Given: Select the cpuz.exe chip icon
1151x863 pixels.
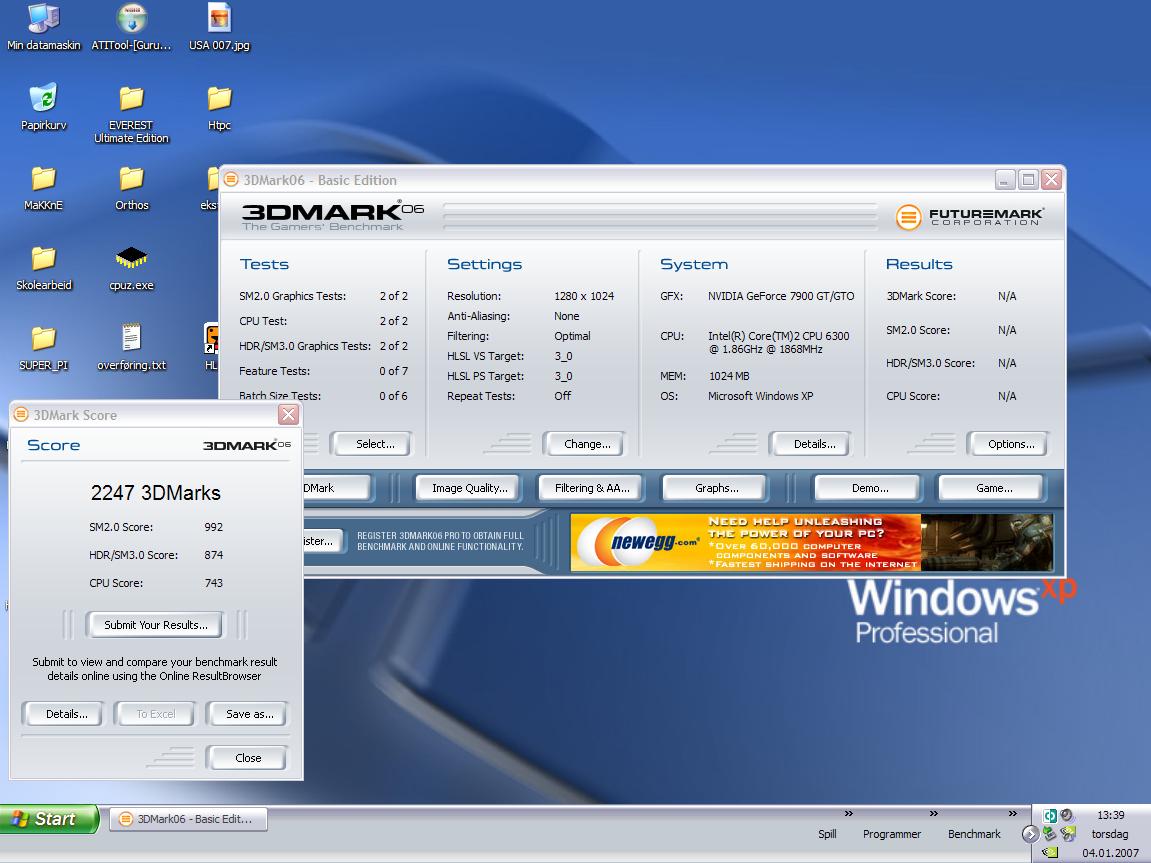Looking at the screenshot, I should click(131, 268).
